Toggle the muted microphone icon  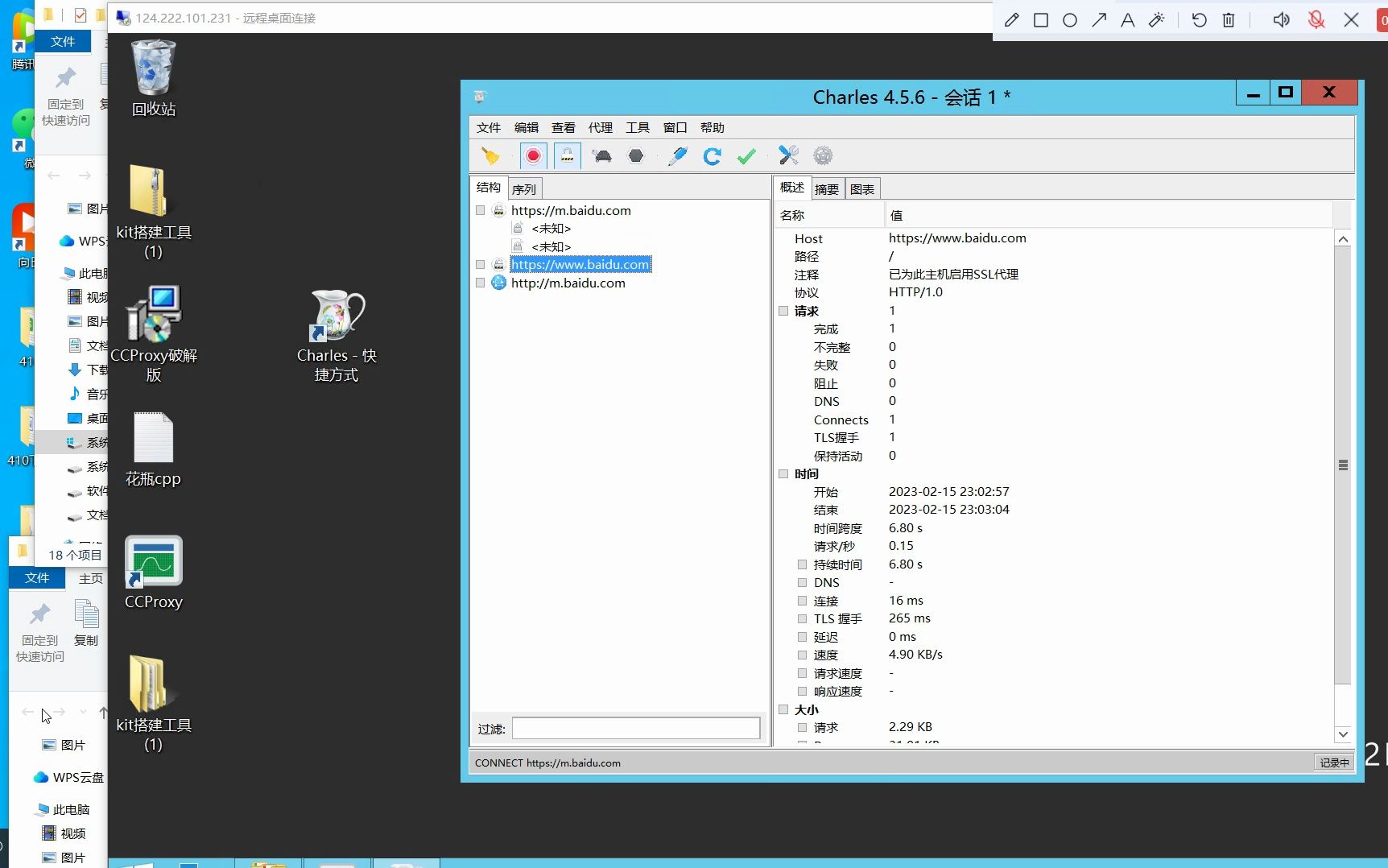point(1316,20)
